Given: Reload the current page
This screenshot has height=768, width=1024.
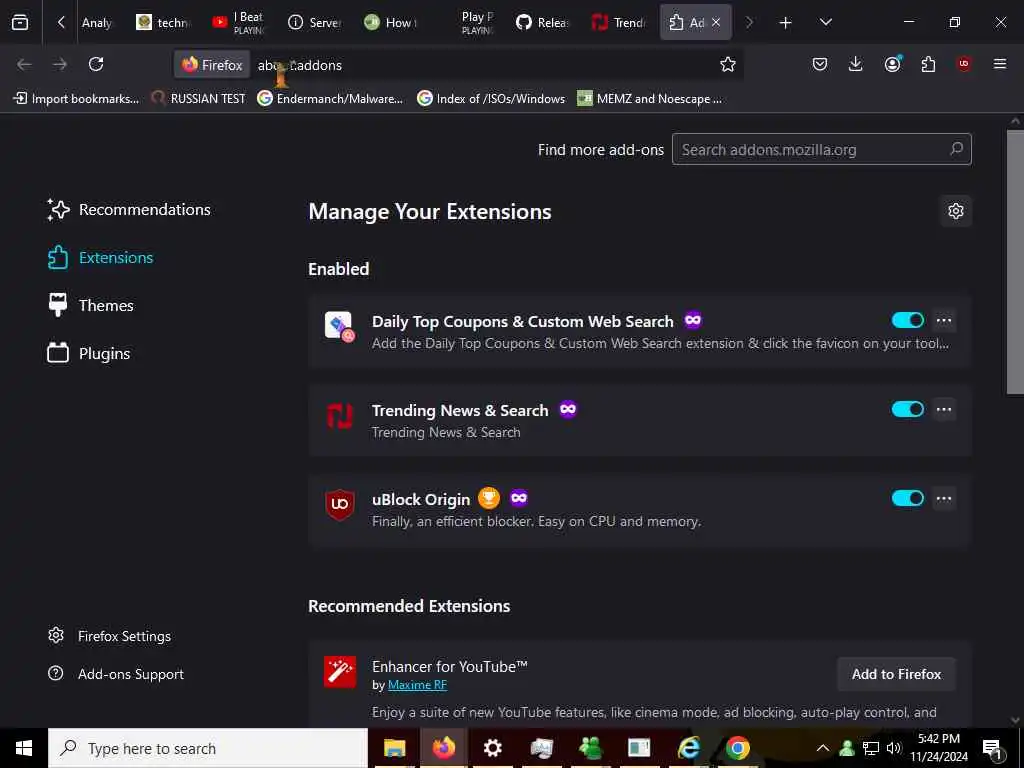Looking at the screenshot, I should (96, 64).
